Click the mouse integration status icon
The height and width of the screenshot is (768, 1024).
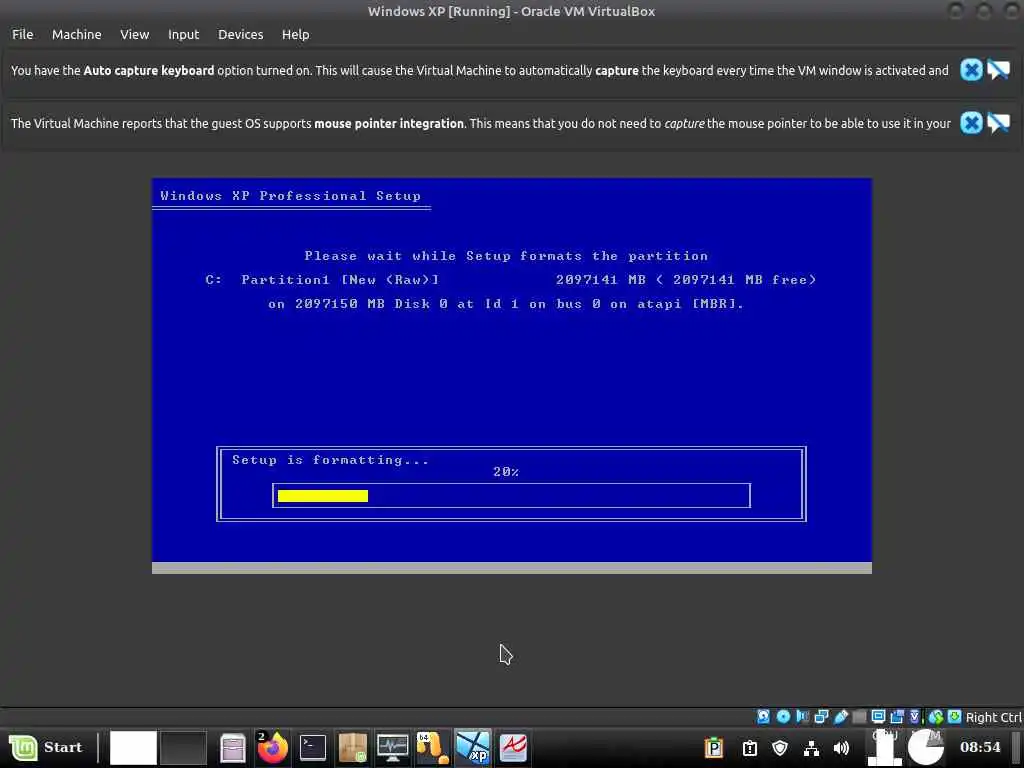point(936,716)
